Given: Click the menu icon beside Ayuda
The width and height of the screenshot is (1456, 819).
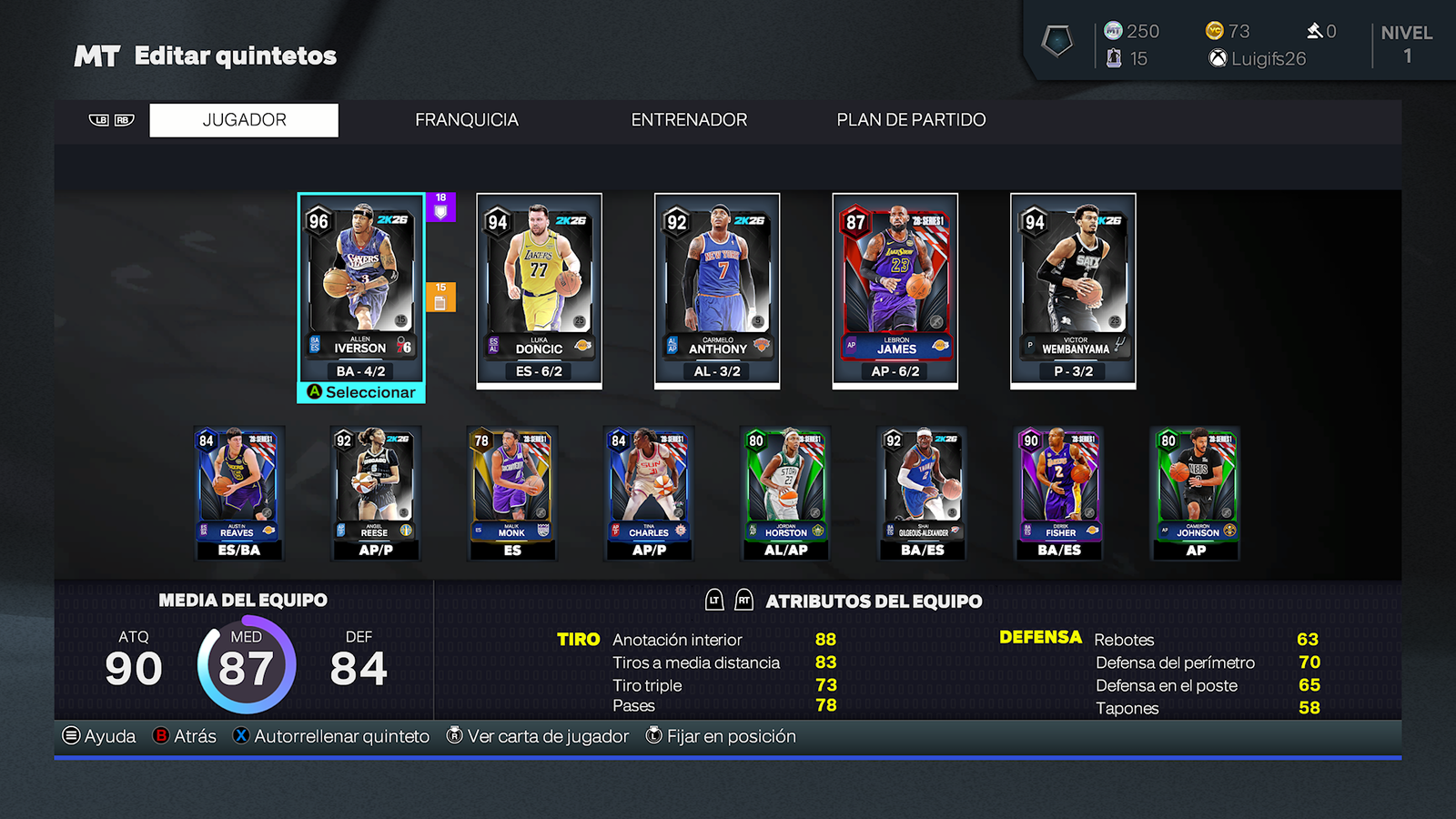Looking at the screenshot, I should point(71,735).
